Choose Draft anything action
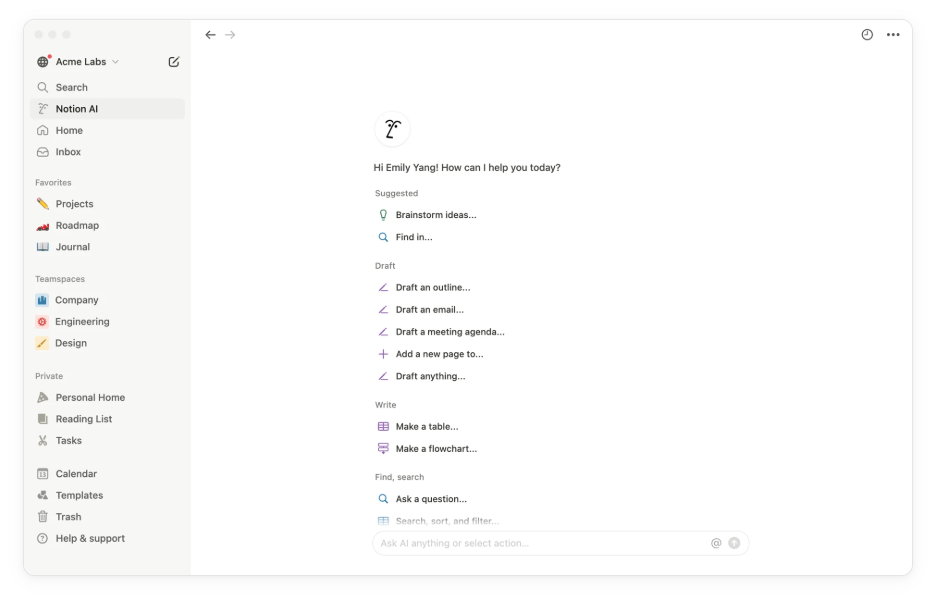Image resolution: width=943 pixels, height=597 pixels. click(x=431, y=376)
